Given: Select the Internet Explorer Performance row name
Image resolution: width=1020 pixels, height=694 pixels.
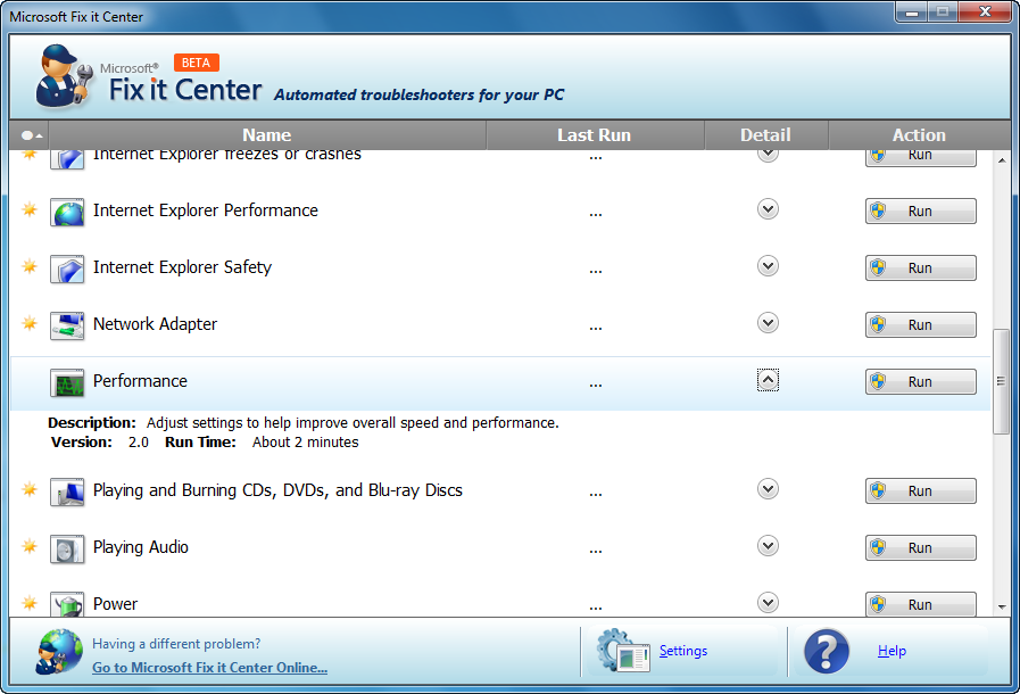Looking at the screenshot, I should [x=206, y=211].
